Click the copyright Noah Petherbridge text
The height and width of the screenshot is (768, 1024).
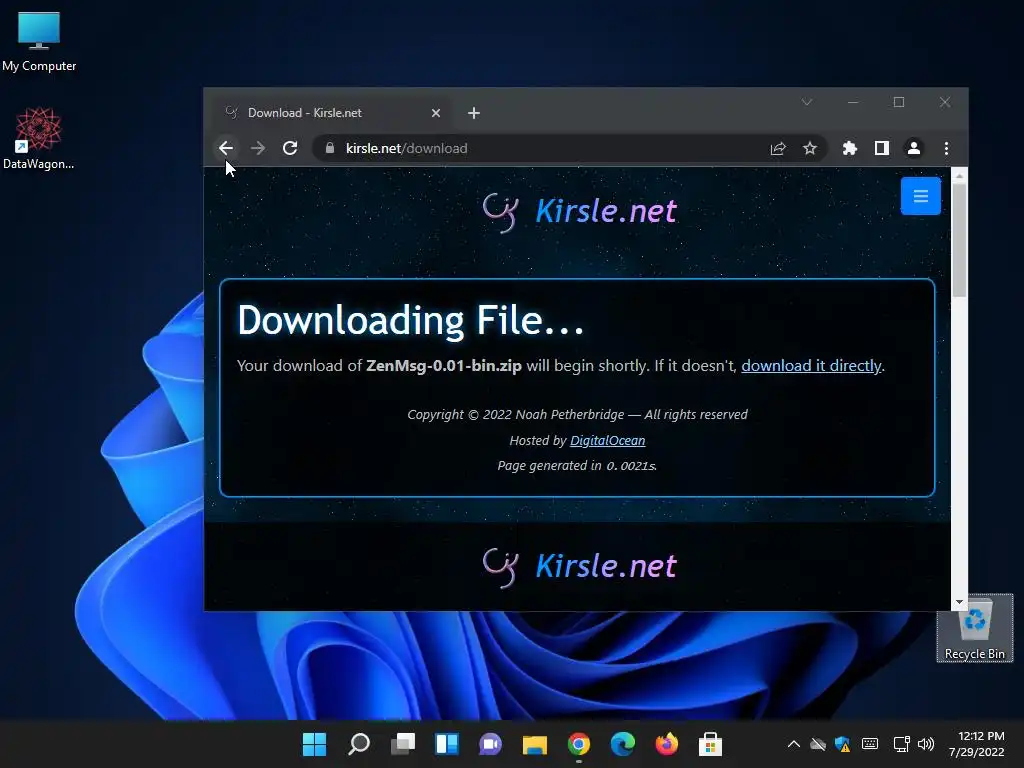coord(577,415)
